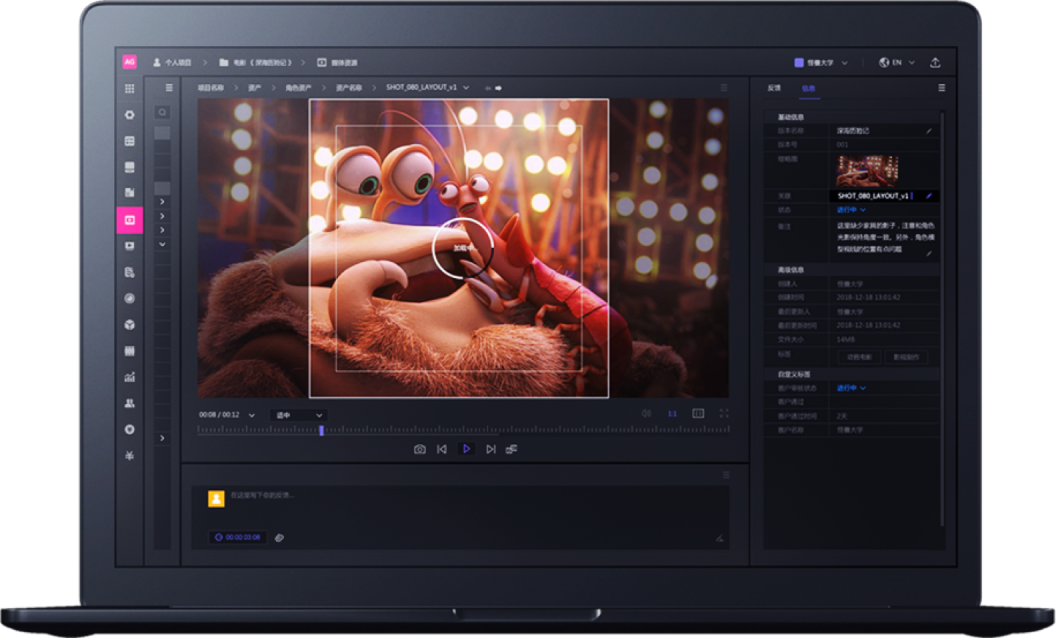
Task: Open the EN language dropdown
Action: point(896,62)
